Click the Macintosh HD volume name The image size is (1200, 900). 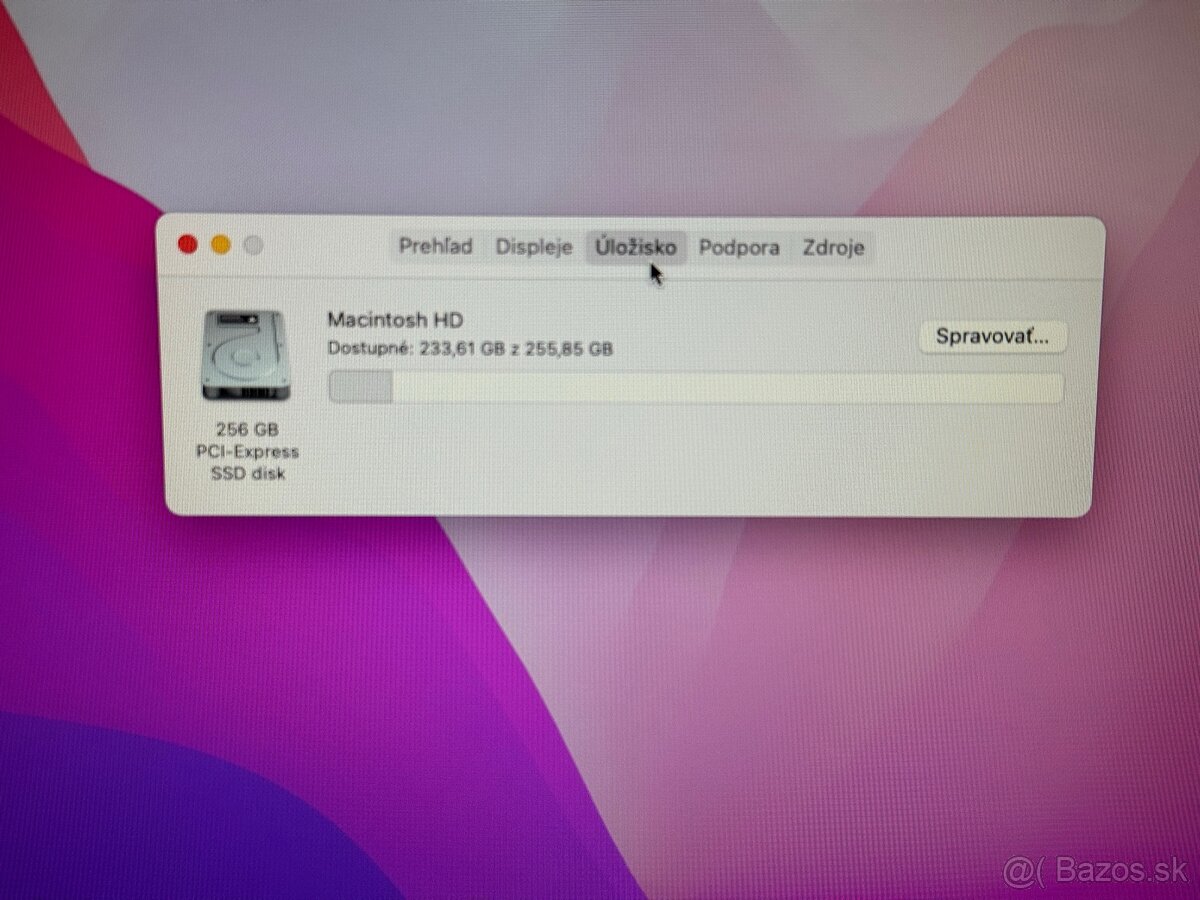pyautogui.click(x=396, y=319)
